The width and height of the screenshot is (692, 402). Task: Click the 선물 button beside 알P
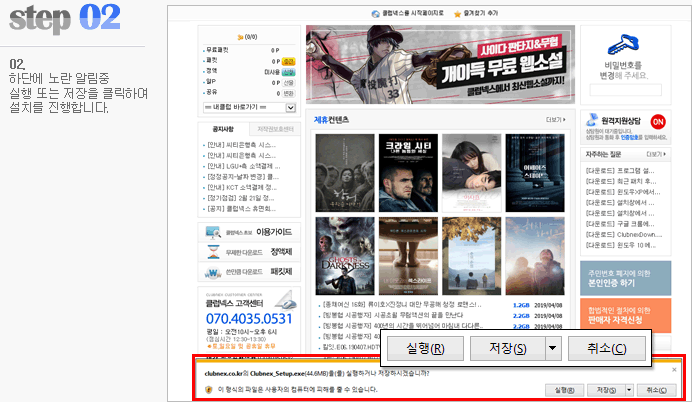[288, 83]
